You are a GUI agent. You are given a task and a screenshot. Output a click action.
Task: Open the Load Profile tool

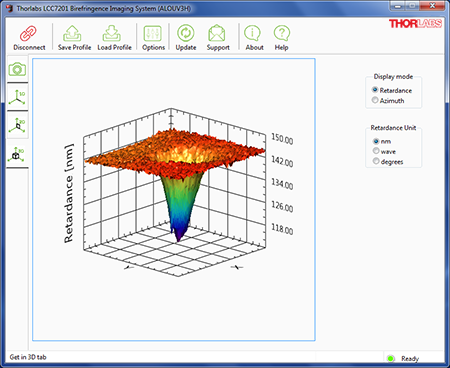coord(114,38)
